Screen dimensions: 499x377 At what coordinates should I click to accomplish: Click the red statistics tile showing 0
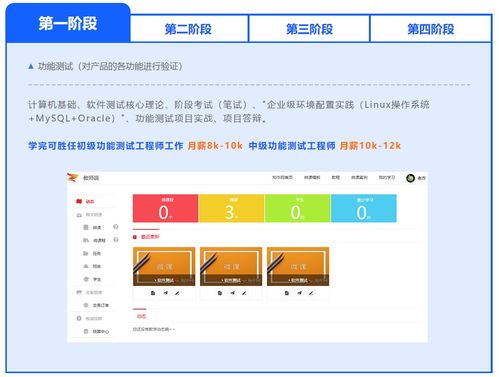[165, 208]
